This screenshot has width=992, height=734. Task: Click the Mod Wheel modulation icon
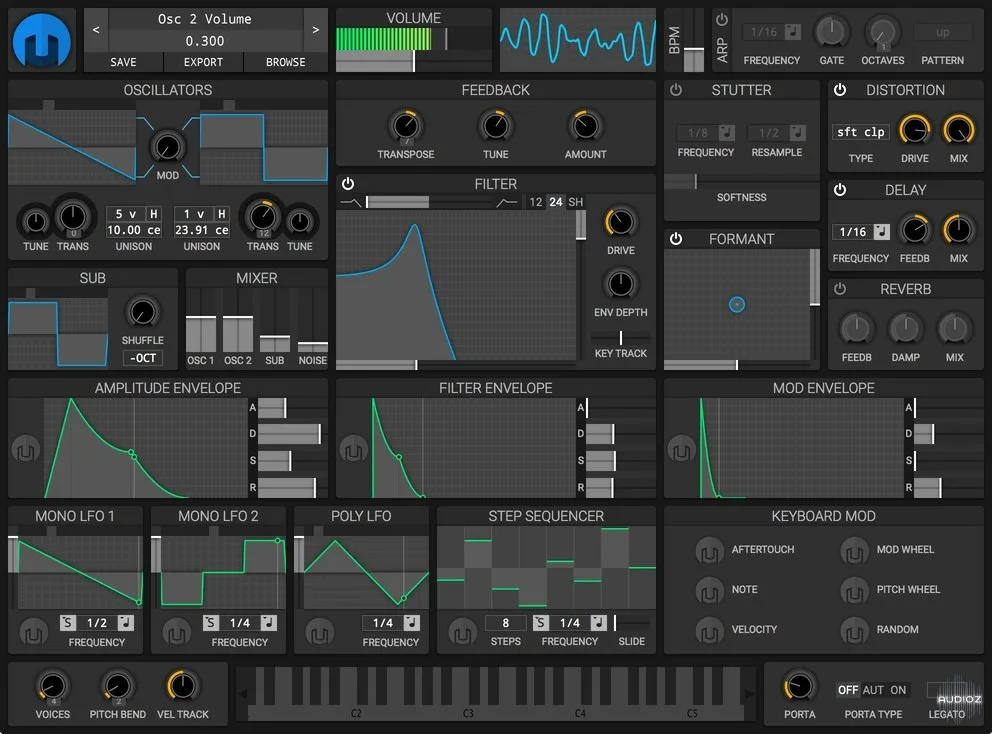pos(854,550)
